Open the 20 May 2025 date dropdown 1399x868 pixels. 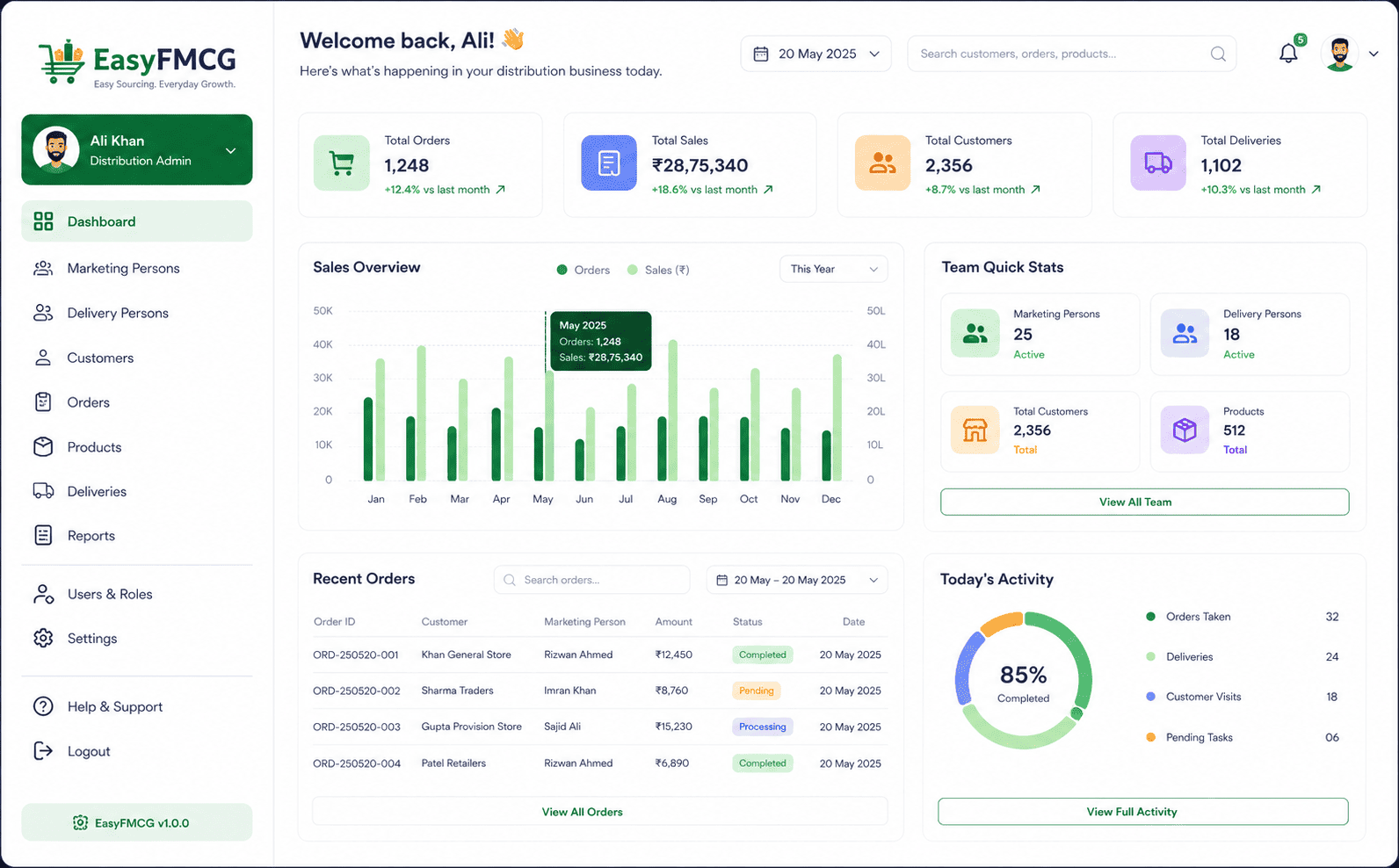(x=815, y=54)
